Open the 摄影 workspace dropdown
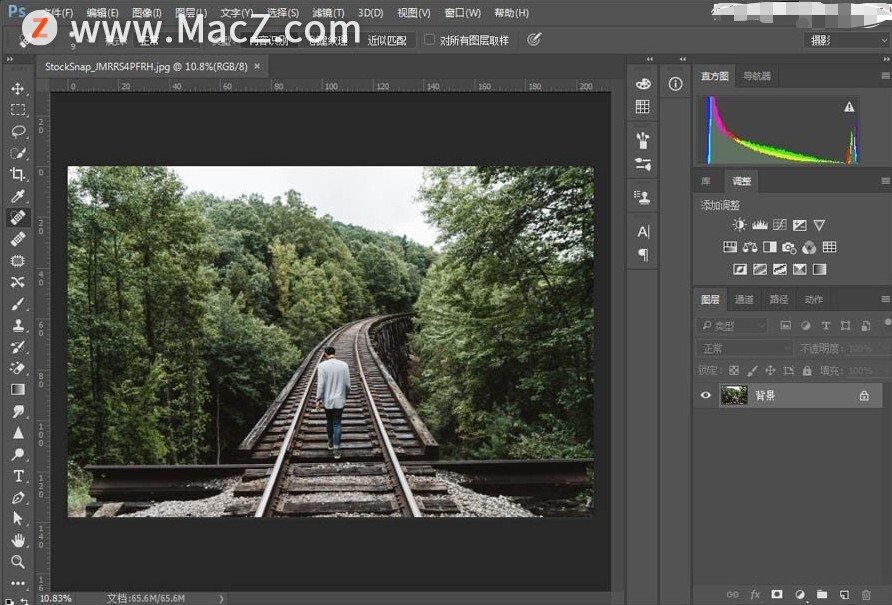The height and width of the screenshot is (605, 892). click(846, 40)
